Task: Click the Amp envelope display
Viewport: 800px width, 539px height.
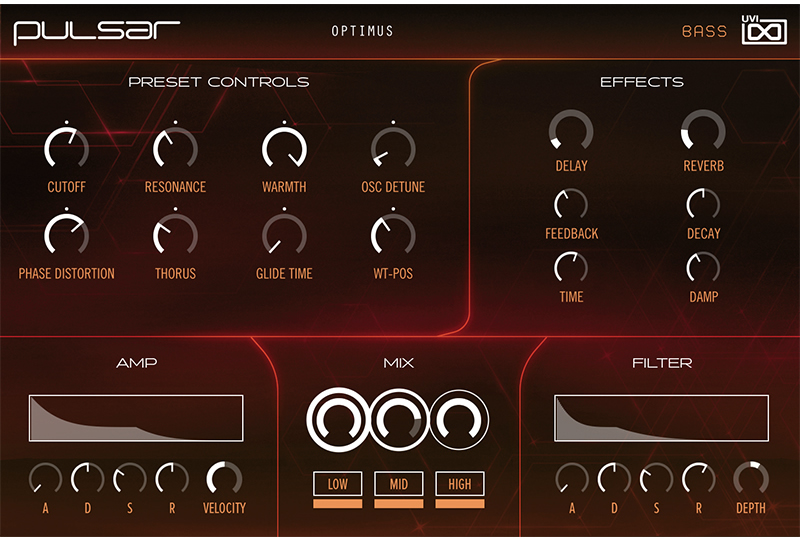Action: (136, 418)
